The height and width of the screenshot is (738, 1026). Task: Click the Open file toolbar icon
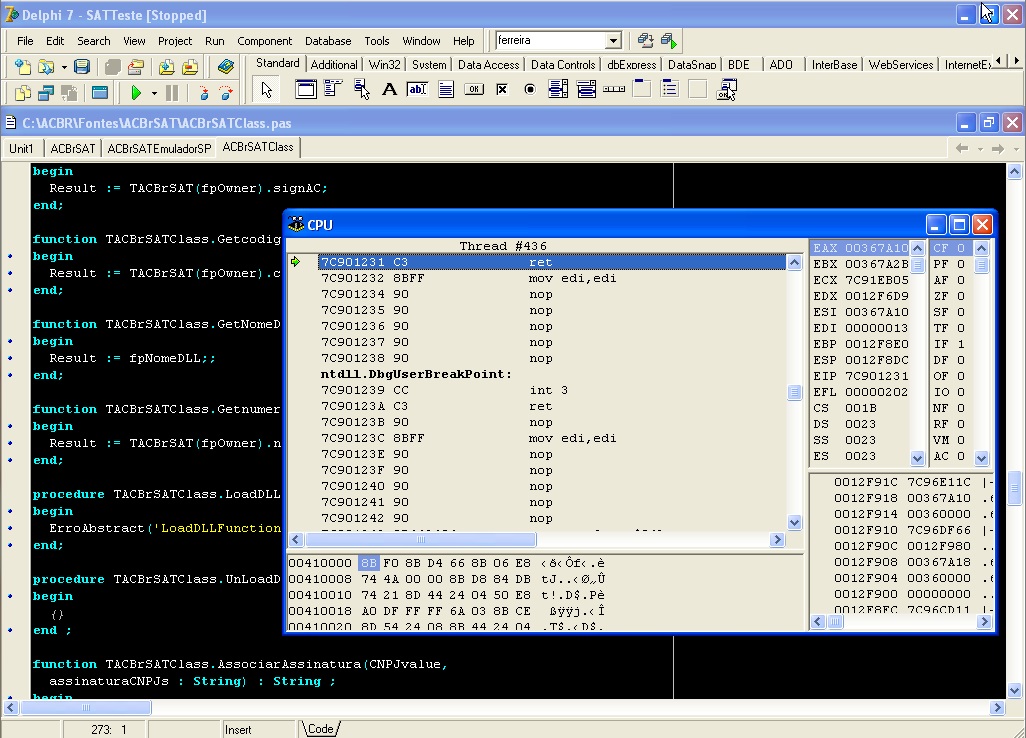point(46,67)
